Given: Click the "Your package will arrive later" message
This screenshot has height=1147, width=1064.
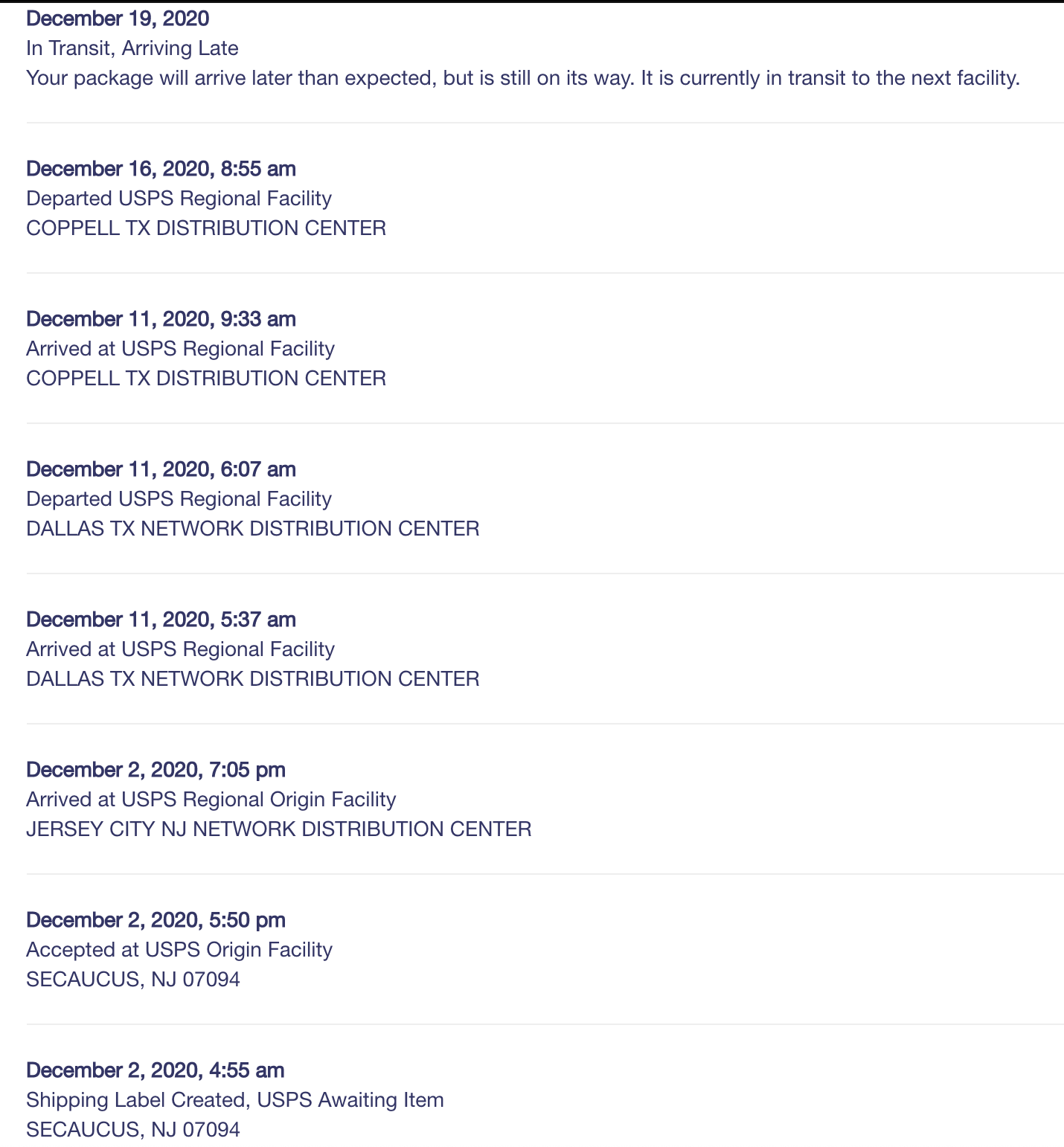Looking at the screenshot, I should tap(523, 78).
